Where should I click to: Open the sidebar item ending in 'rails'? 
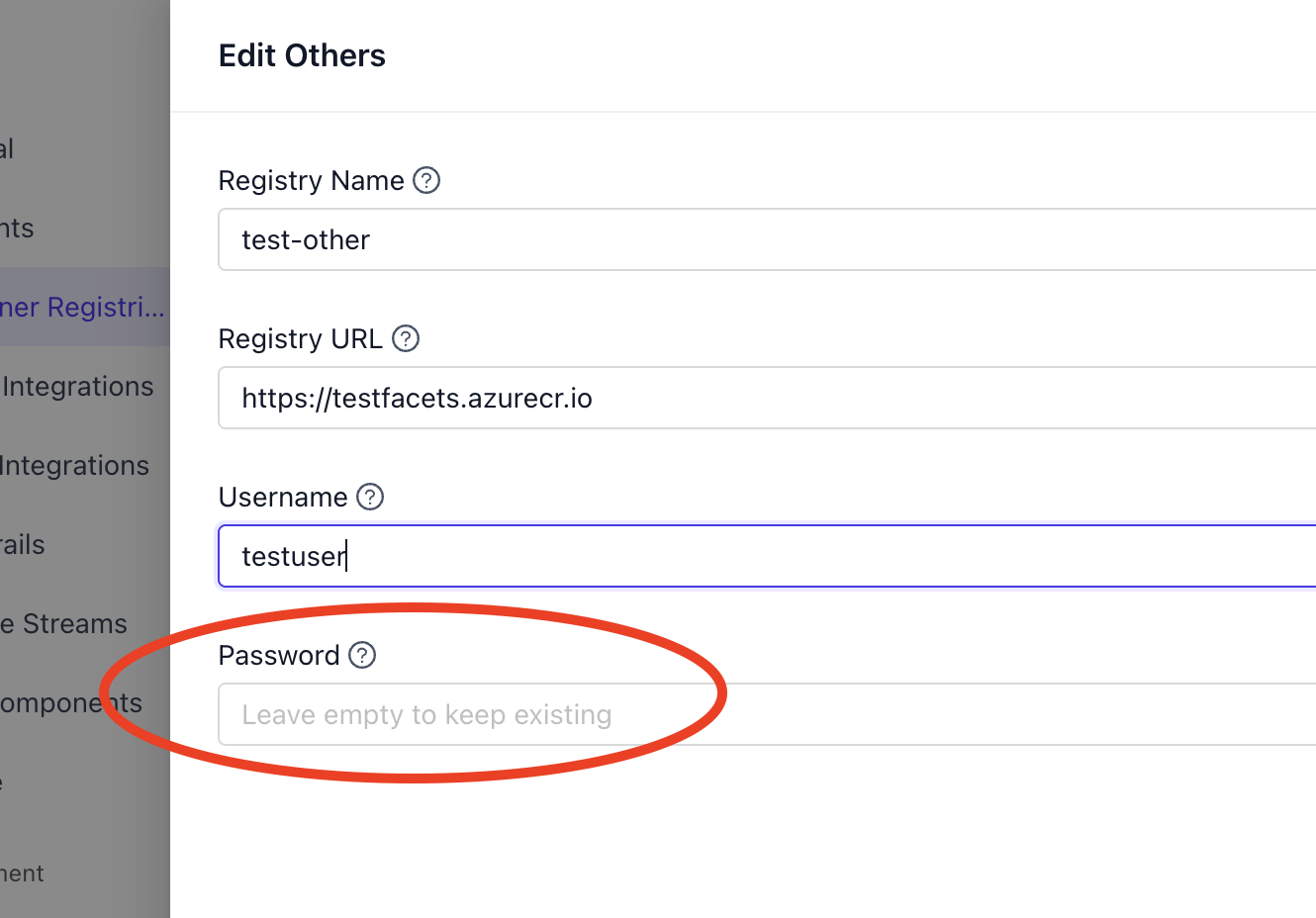[x=22, y=545]
